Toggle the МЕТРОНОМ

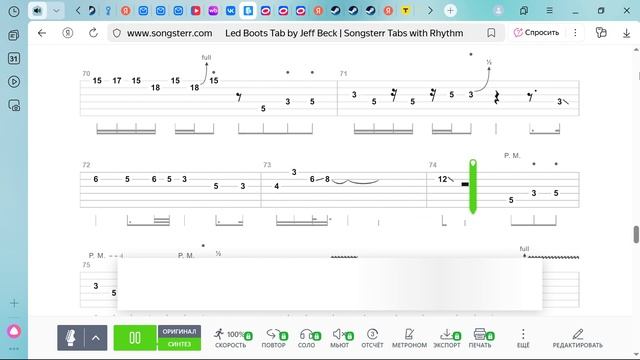coord(409,338)
